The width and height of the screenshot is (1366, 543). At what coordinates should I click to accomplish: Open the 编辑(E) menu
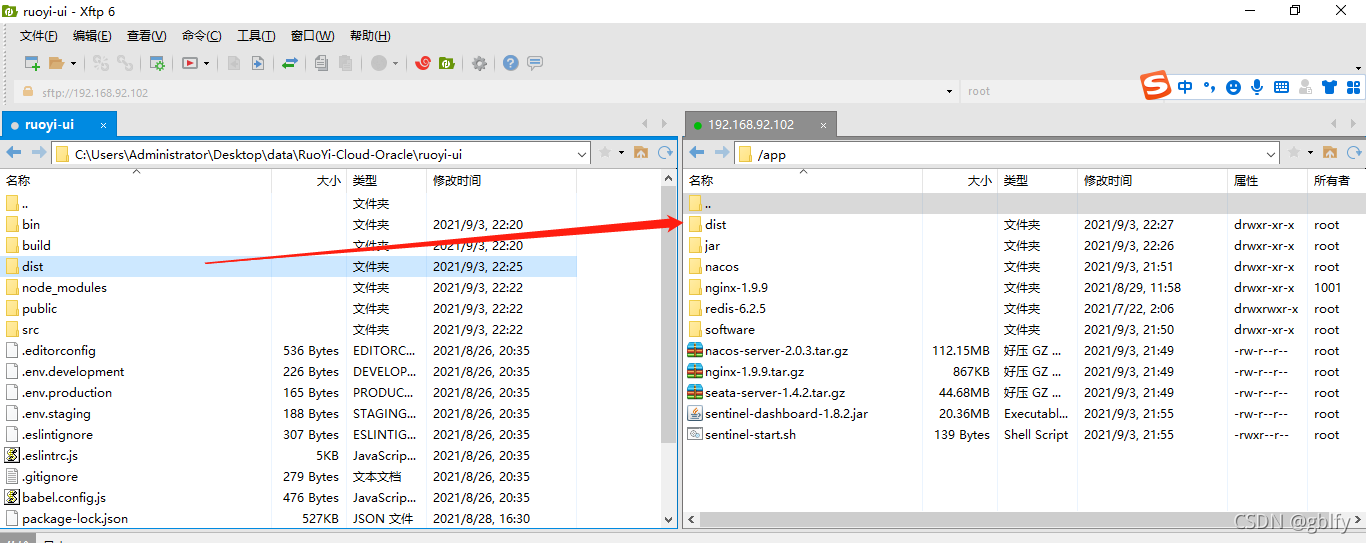[x=92, y=36]
